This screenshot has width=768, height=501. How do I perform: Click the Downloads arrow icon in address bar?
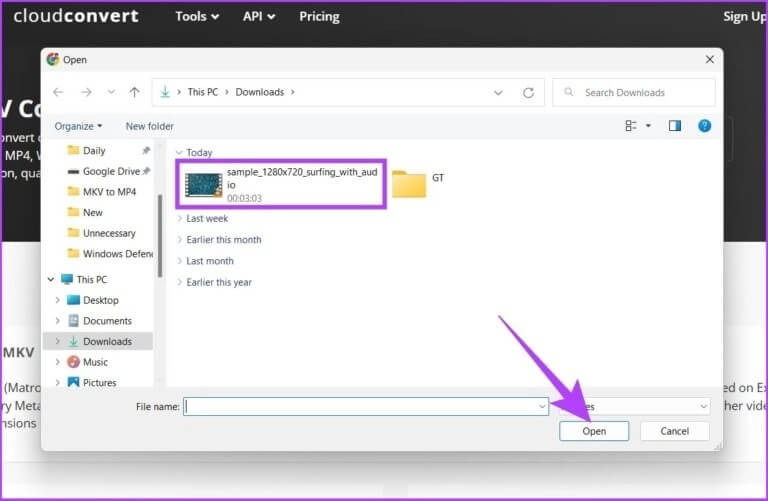(x=165, y=92)
